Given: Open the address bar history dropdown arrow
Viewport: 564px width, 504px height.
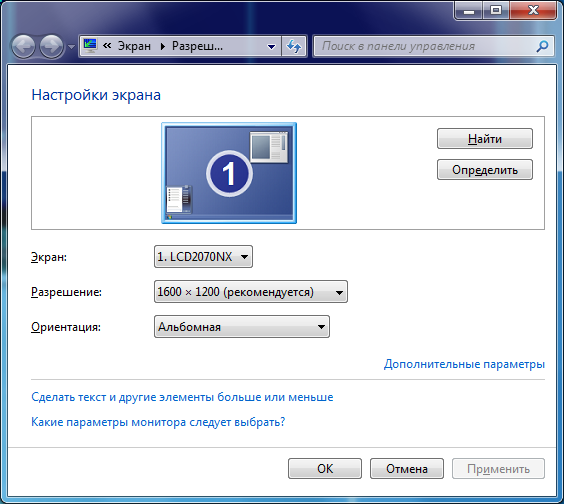Looking at the screenshot, I should 272,46.
